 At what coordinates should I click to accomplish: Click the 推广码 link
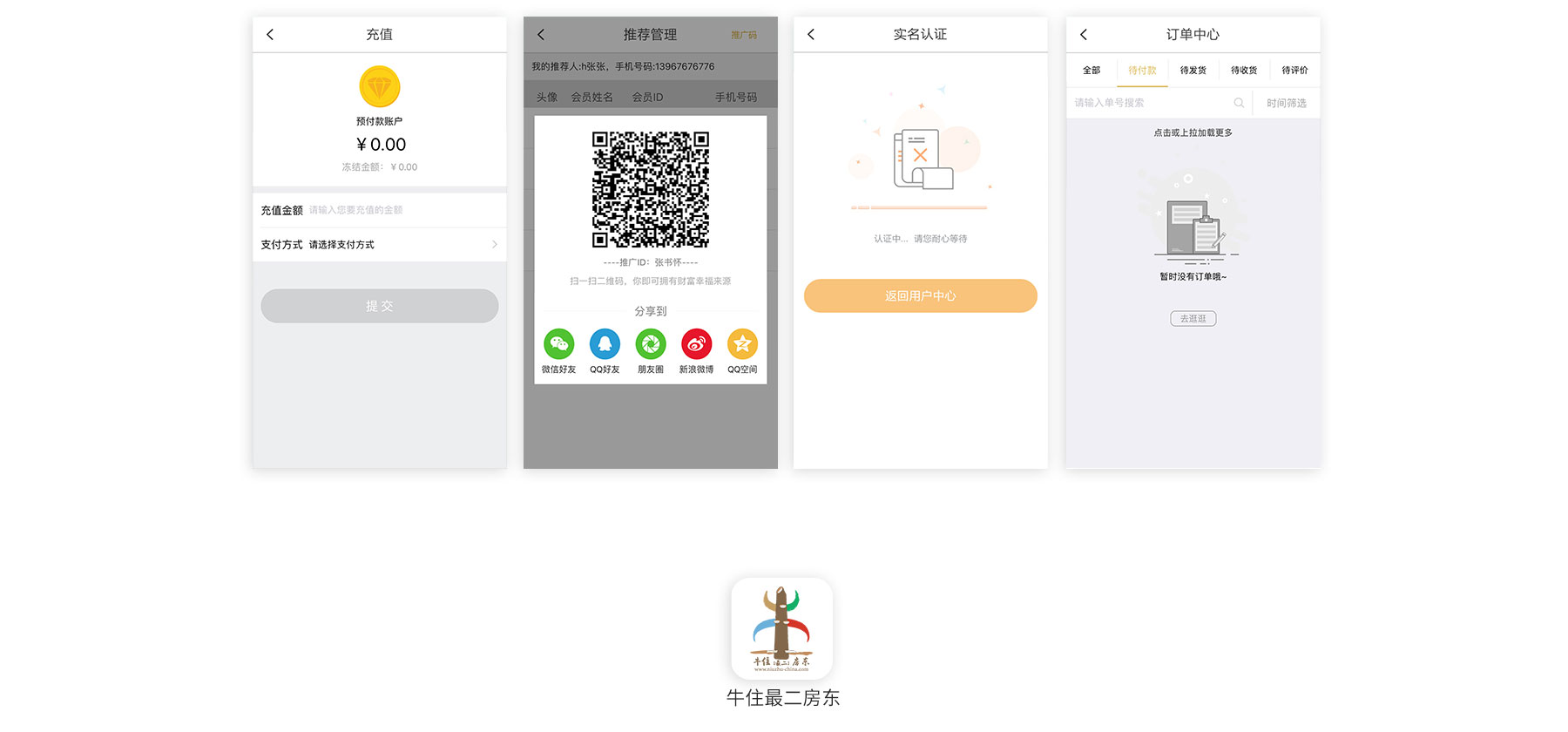coord(744,35)
